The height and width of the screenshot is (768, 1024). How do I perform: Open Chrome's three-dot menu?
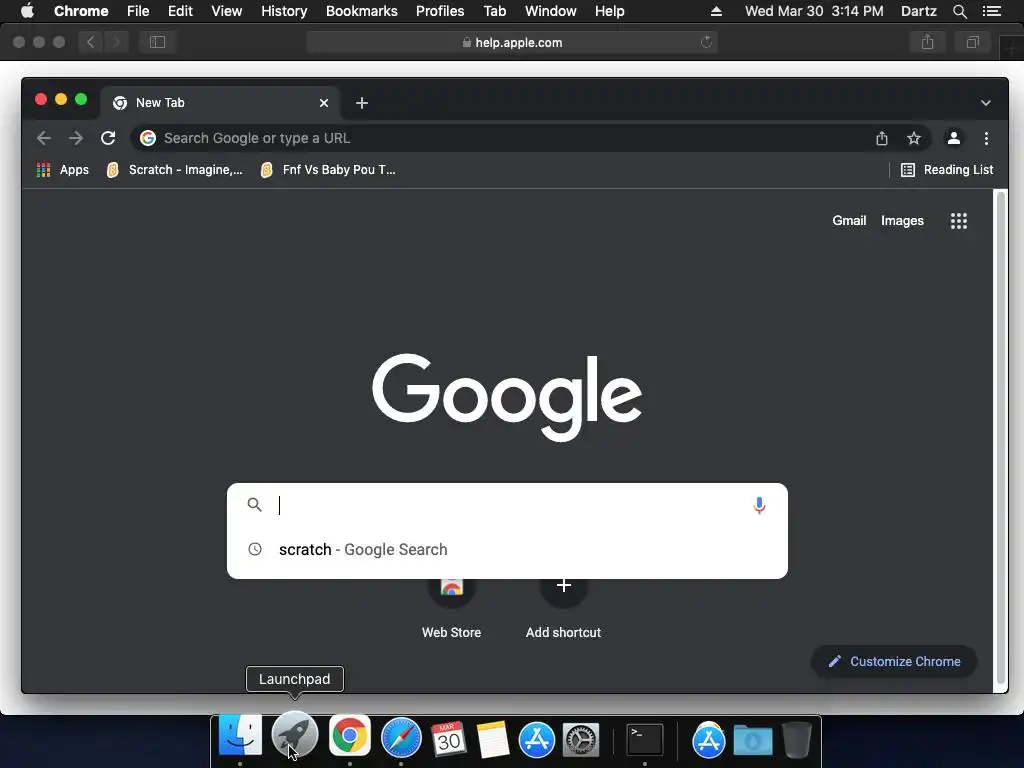pos(986,138)
